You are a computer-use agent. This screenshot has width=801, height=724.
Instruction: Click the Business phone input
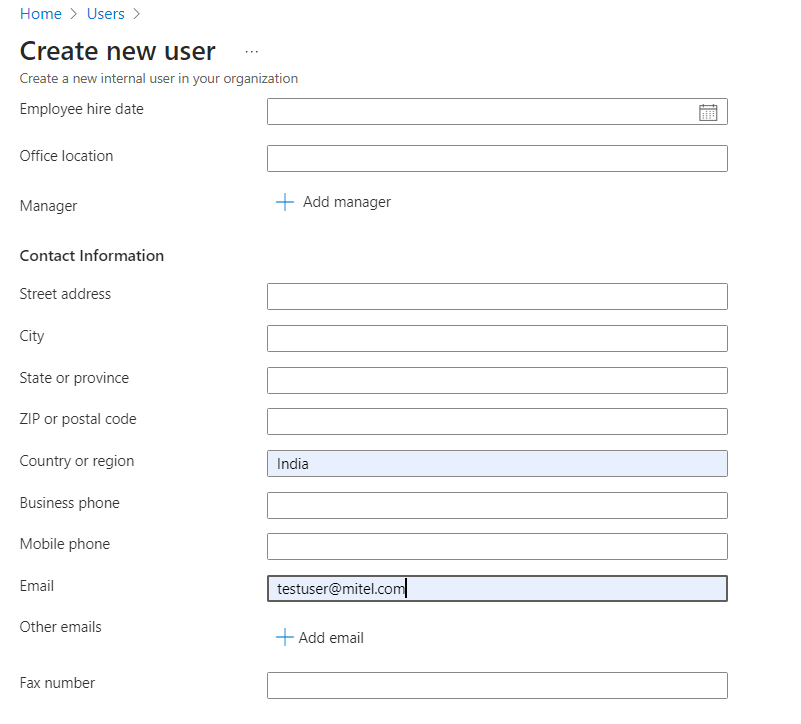[x=497, y=506]
